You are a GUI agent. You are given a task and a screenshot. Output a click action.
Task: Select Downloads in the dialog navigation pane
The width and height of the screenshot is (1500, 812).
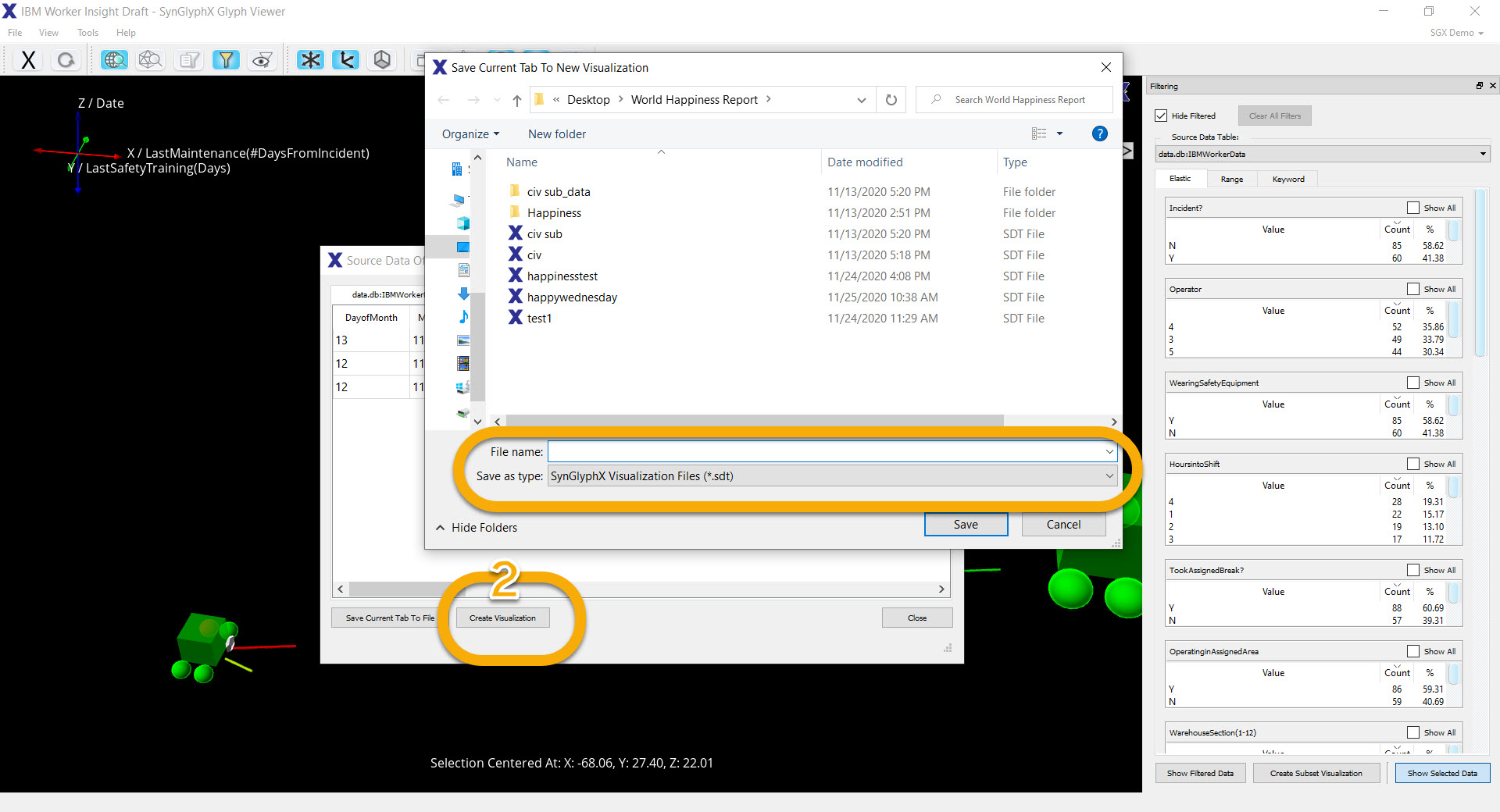[x=463, y=294]
